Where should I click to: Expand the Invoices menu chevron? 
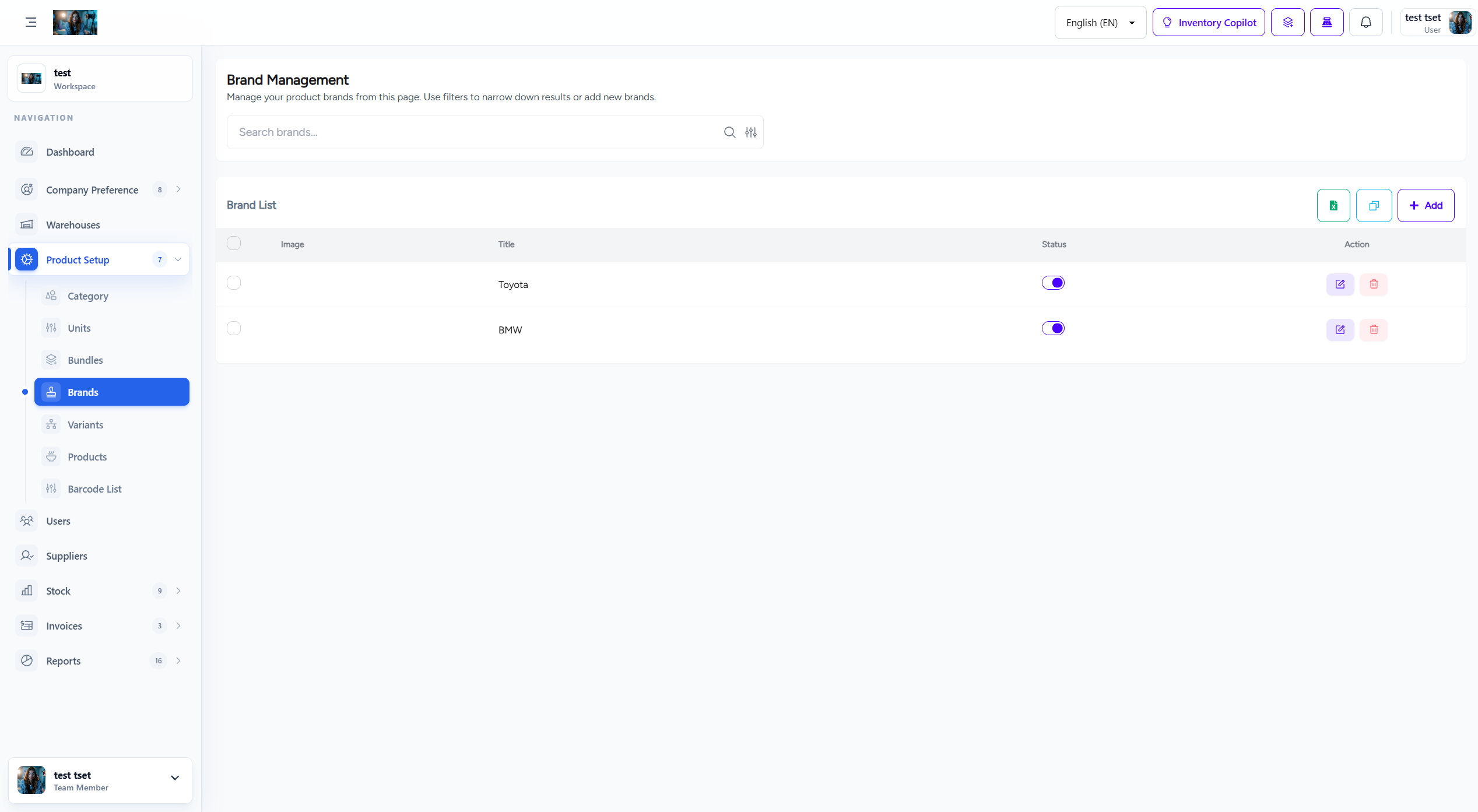(x=178, y=625)
